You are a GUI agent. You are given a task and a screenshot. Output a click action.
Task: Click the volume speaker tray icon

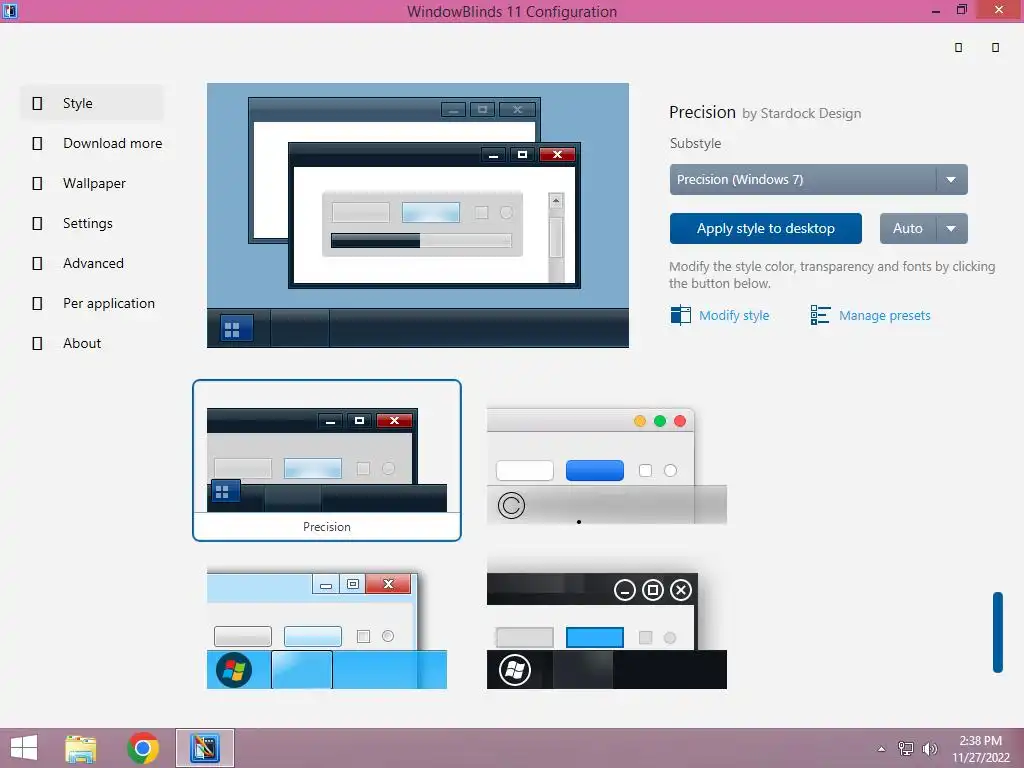tap(930, 749)
